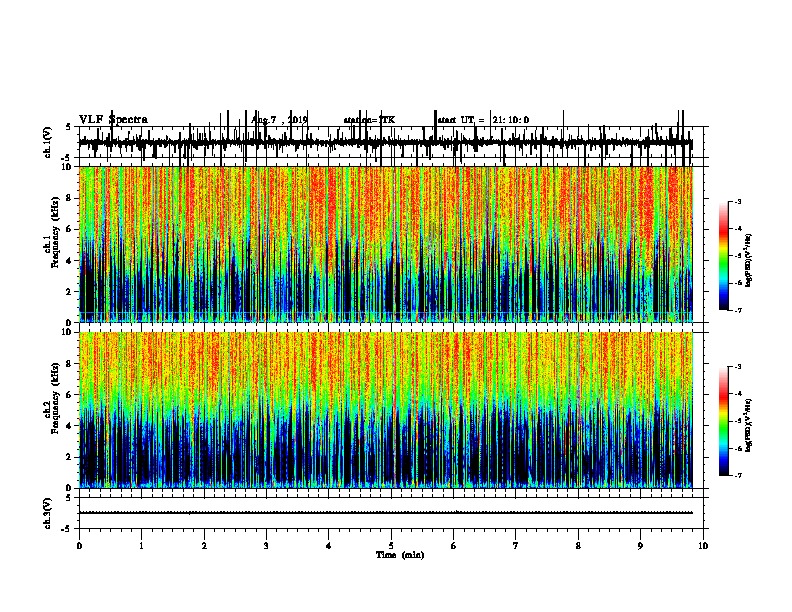Click the "ch.1(V)" waveform axis label
Viewport: 792px width, 612px height.
click(48, 142)
